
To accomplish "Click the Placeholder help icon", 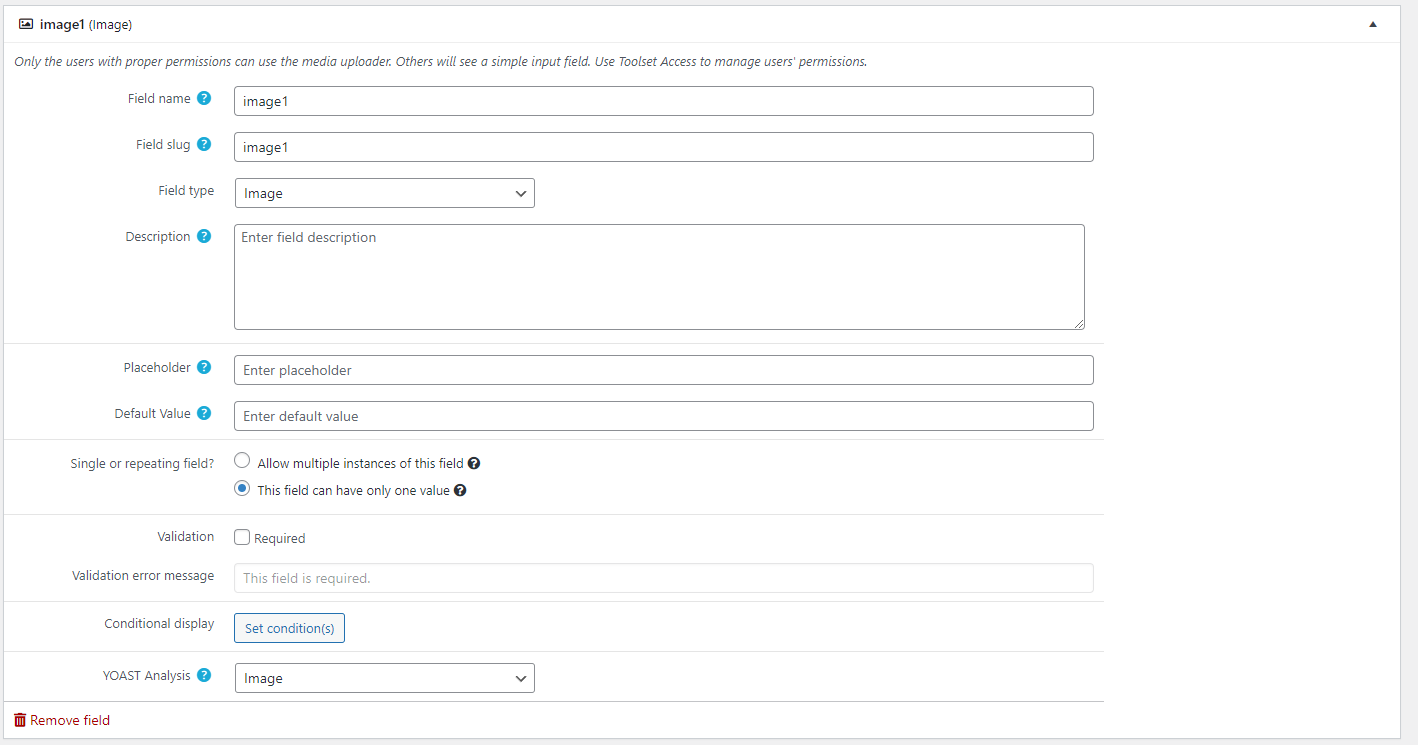I will pyautogui.click(x=204, y=367).
